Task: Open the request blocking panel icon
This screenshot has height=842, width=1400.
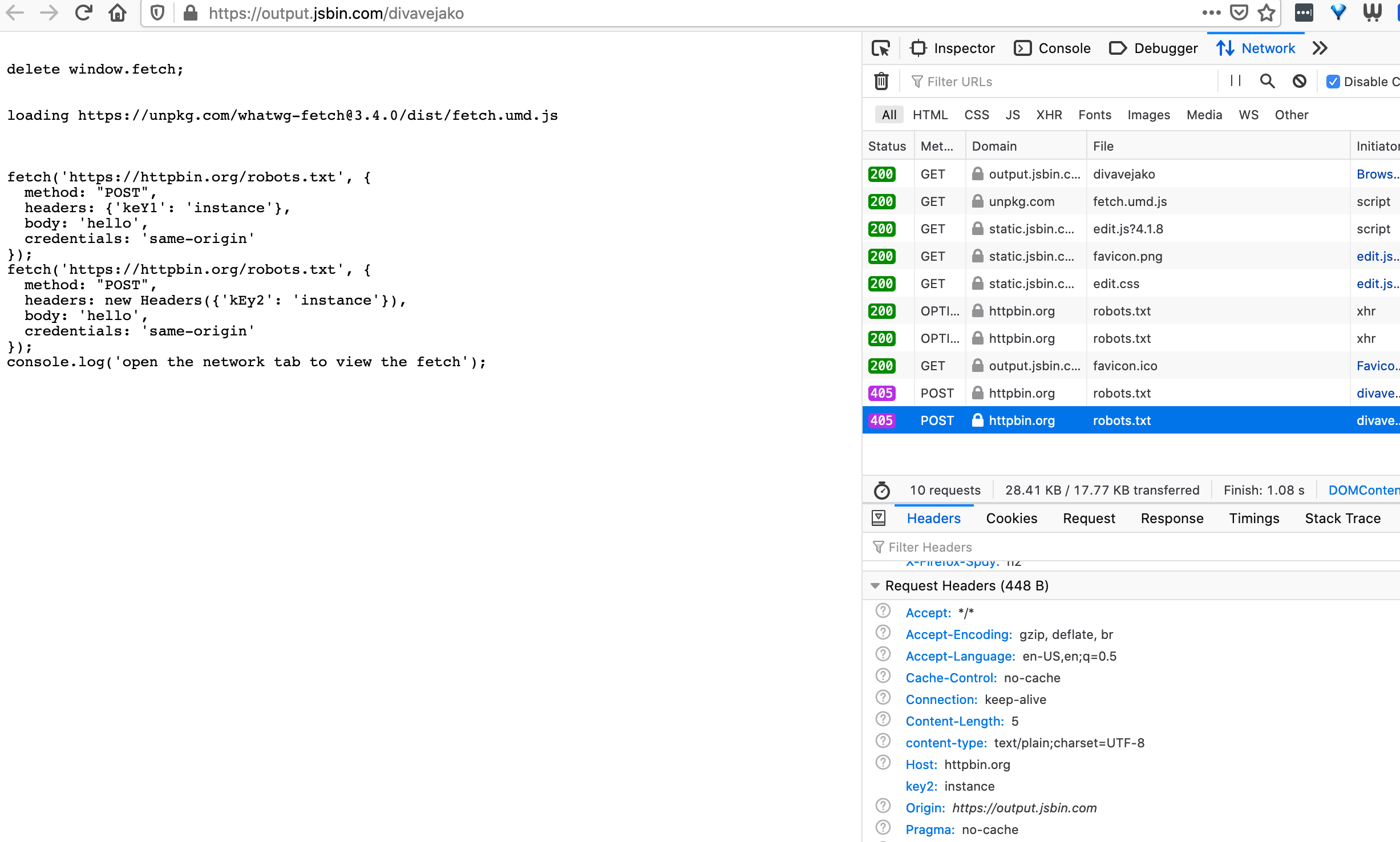Action: coord(1299,81)
